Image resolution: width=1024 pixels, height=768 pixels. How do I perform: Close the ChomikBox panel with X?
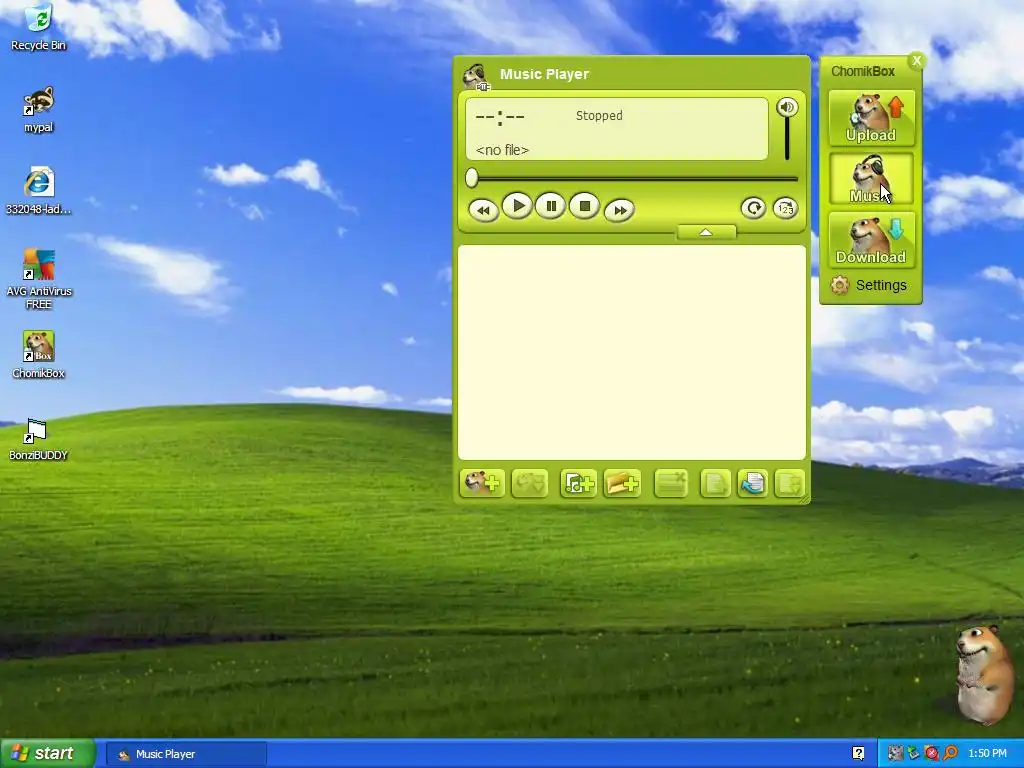(917, 61)
